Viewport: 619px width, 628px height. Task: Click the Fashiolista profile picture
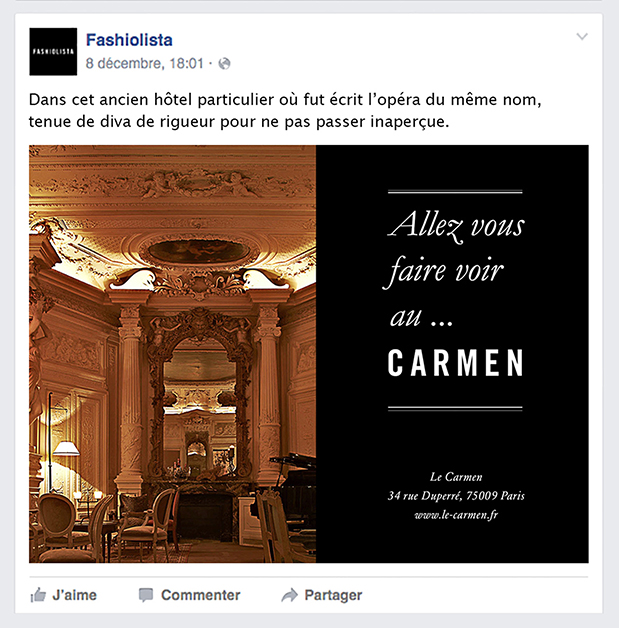53,52
